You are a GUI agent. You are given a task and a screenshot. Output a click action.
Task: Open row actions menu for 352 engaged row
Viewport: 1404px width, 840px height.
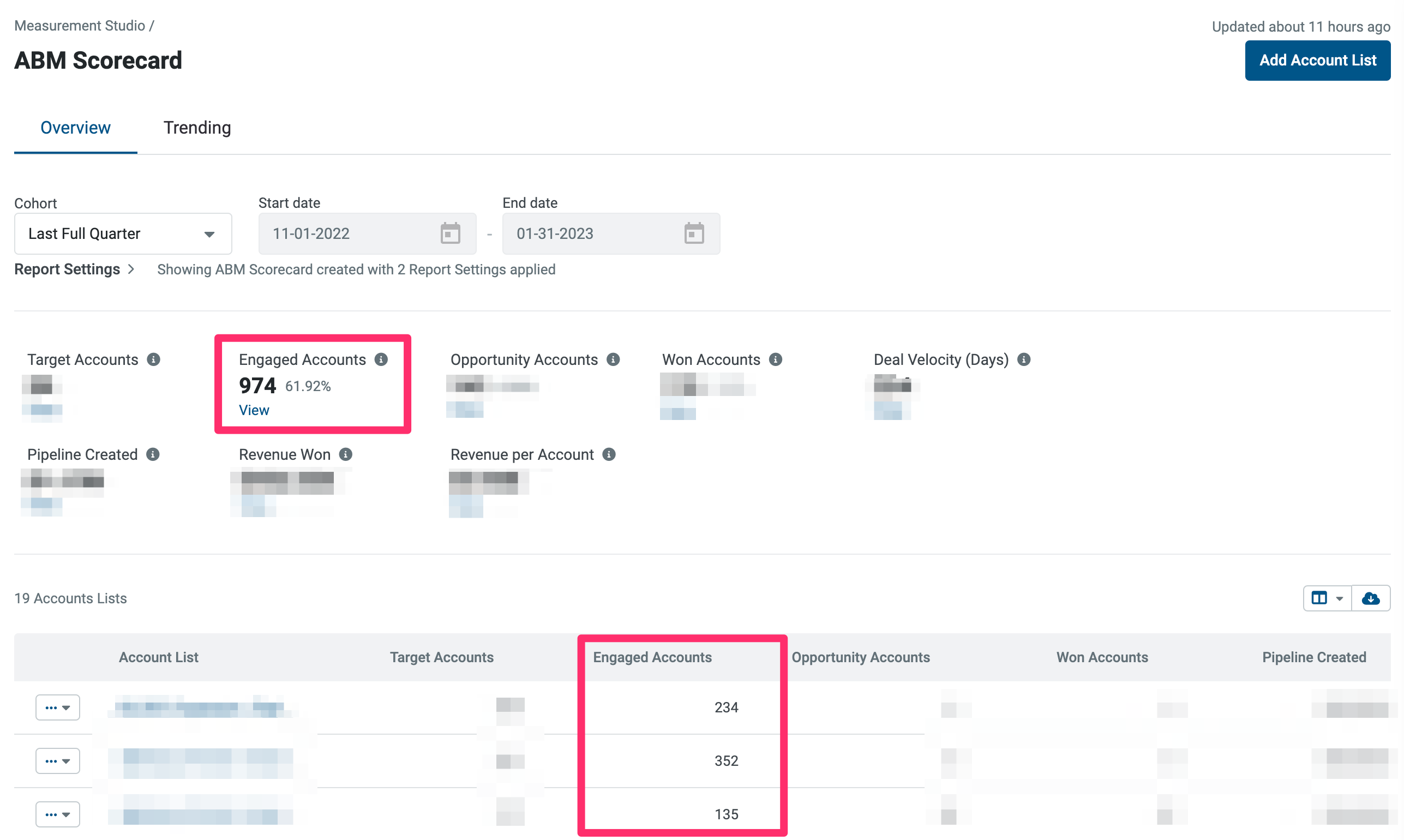58,761
